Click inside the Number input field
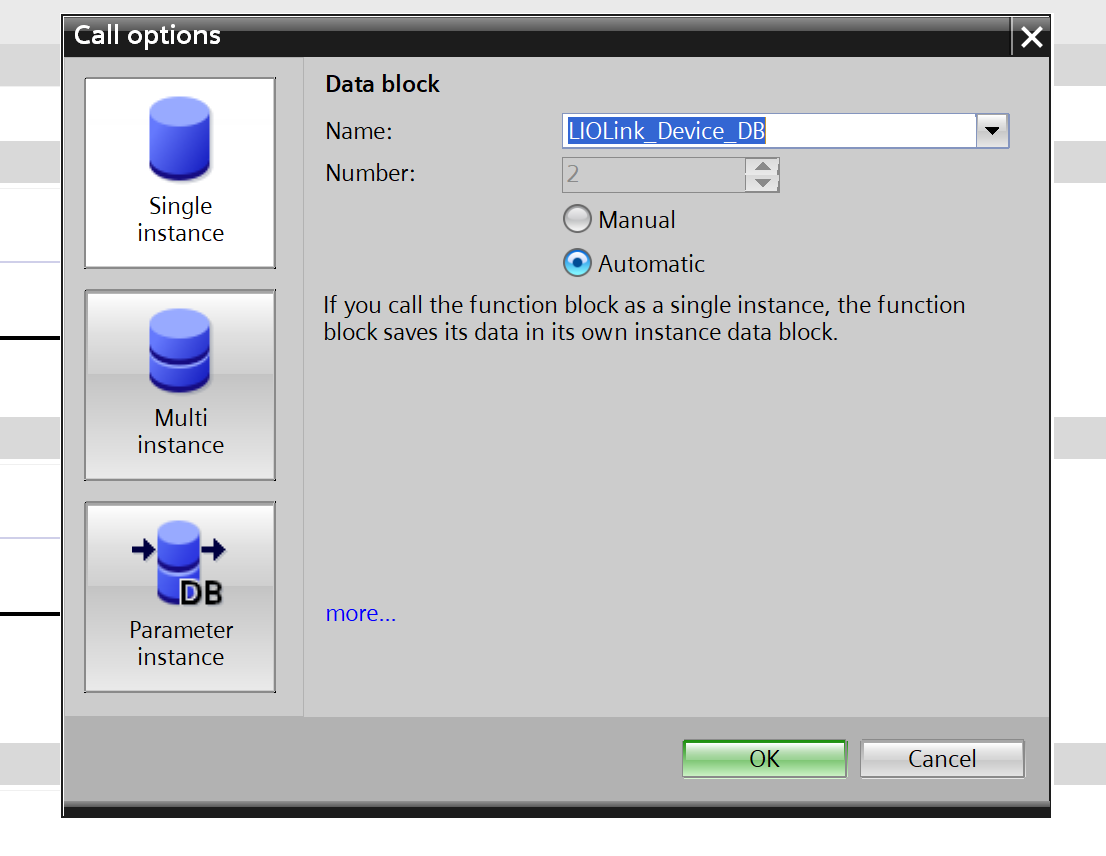This screenshot has height=856, width=1106. (x=652, y=175)
